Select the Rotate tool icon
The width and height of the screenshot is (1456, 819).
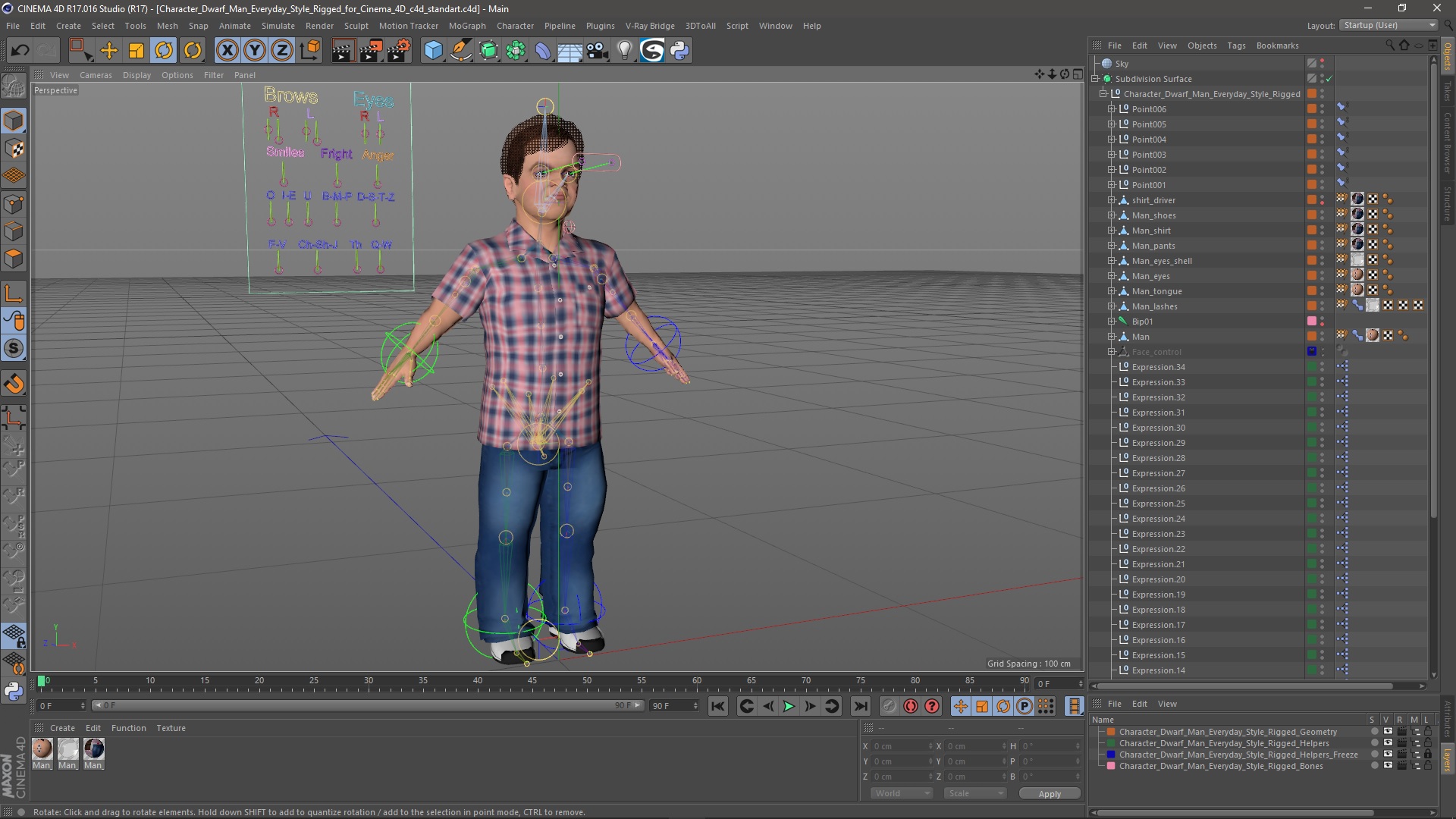164,51
